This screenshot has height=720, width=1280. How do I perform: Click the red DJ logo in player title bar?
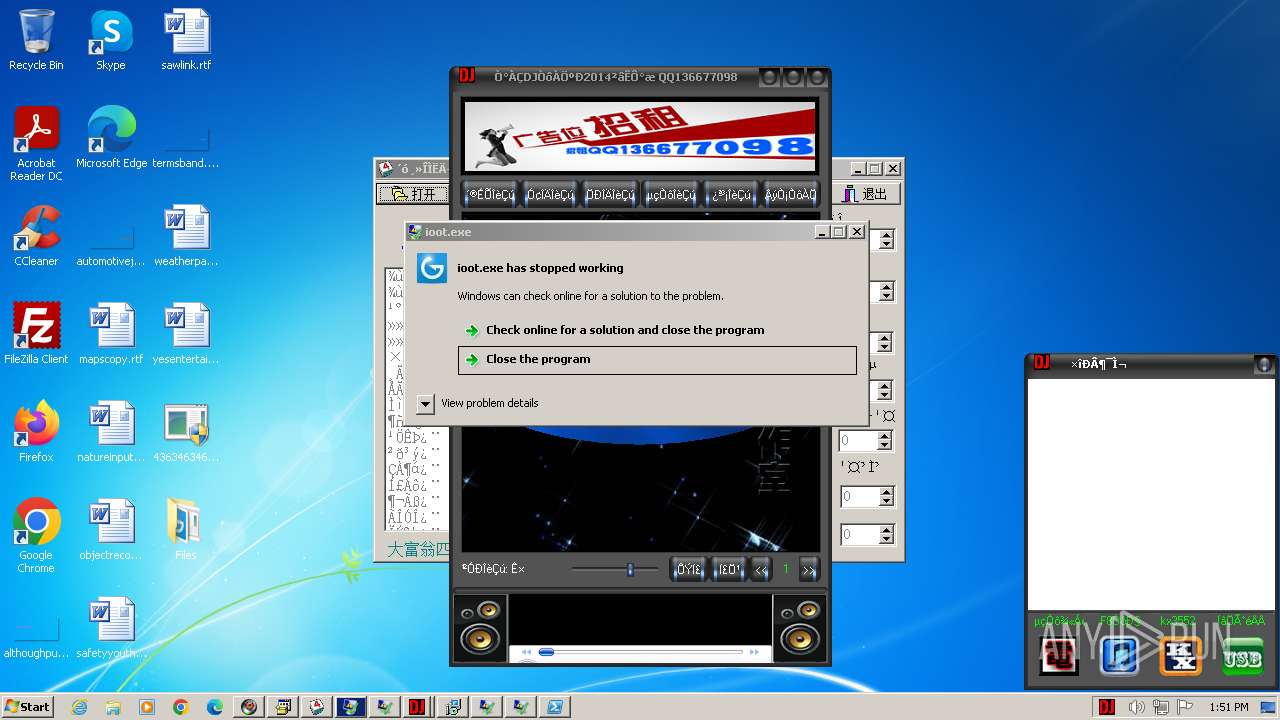point(466,76)
